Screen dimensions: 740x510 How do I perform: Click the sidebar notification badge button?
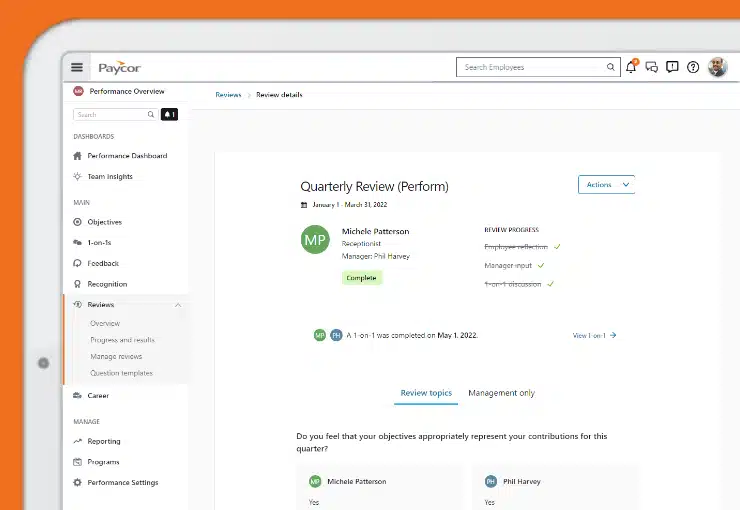pos(169,114)
